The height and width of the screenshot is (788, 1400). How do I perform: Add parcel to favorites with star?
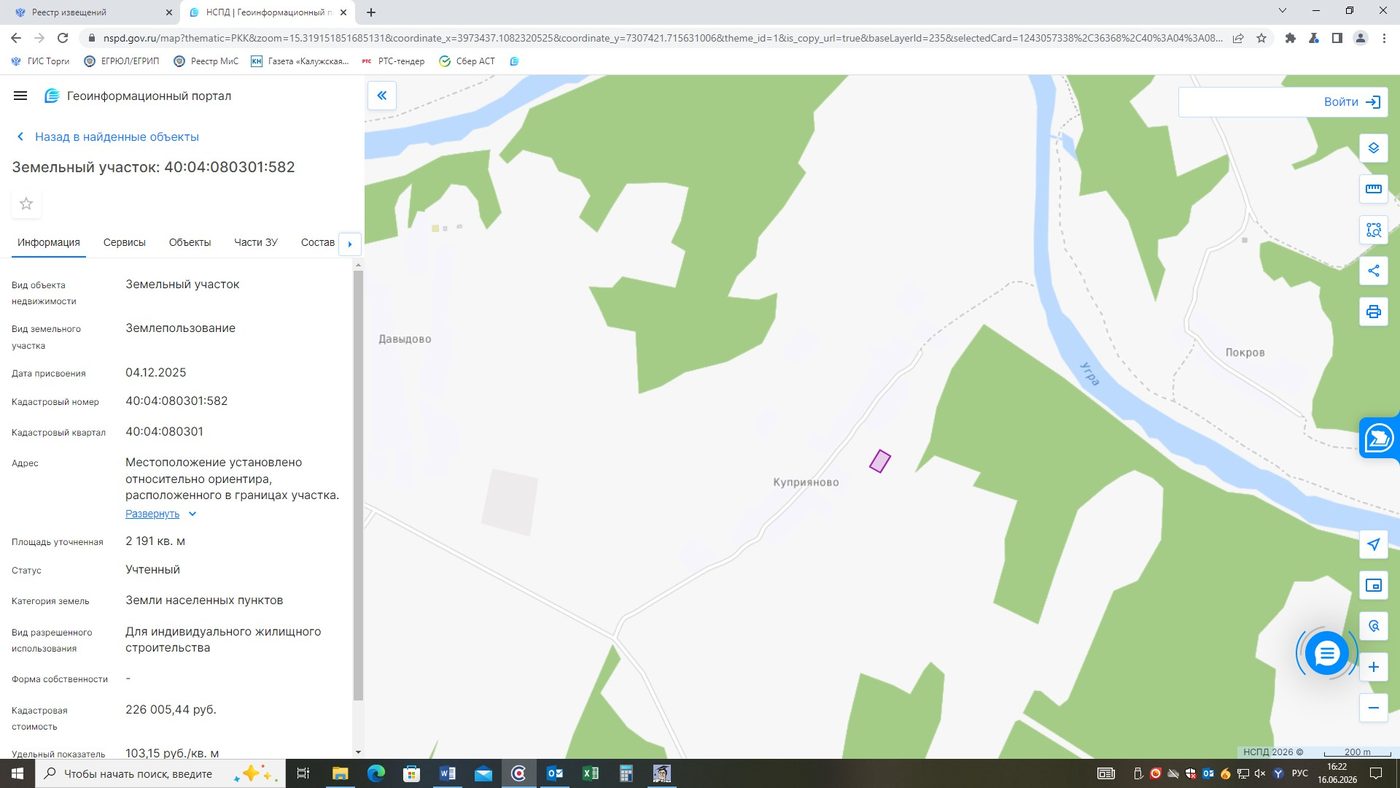[26, 204]
